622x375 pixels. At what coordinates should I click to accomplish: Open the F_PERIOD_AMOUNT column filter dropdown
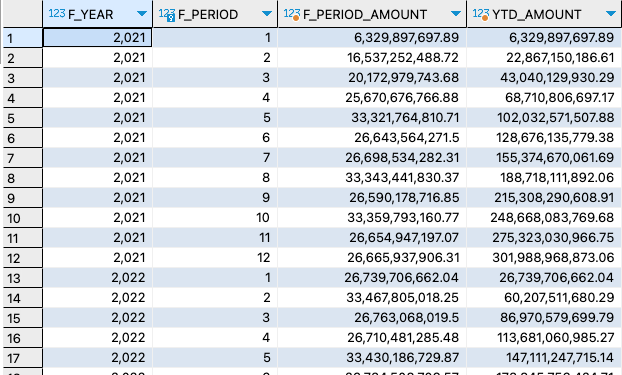456,14
